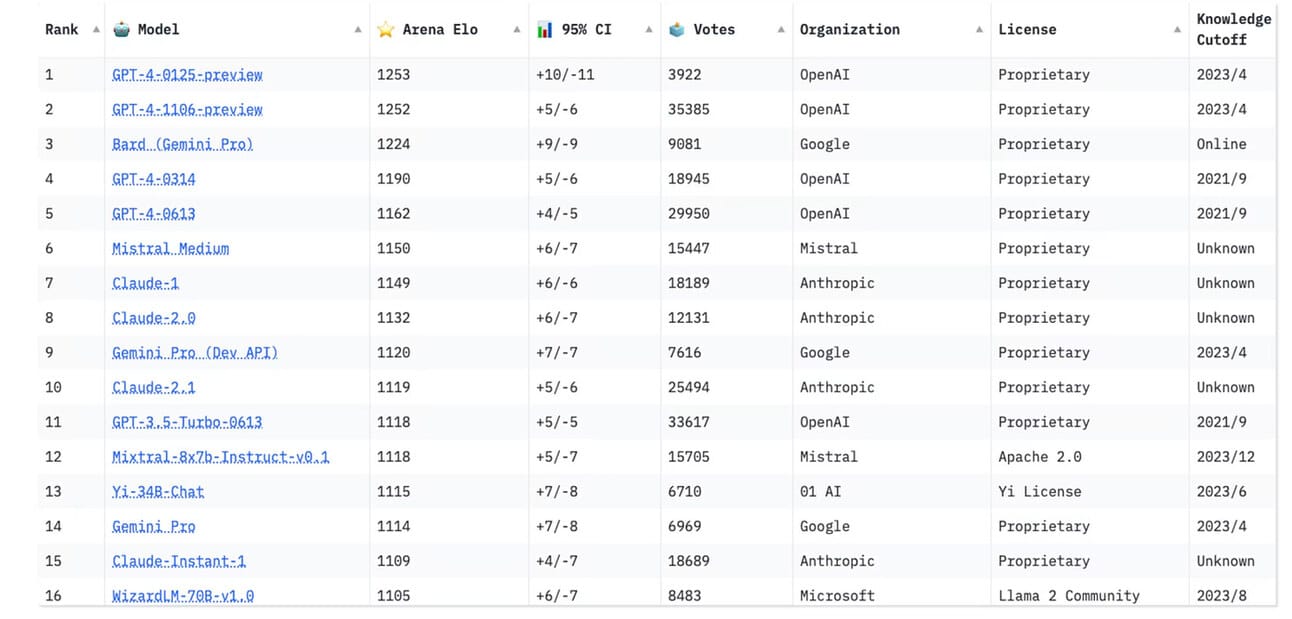Click Organization column sort arrow
Viewport: 1292px width, 619px height.
coord(979,30)
